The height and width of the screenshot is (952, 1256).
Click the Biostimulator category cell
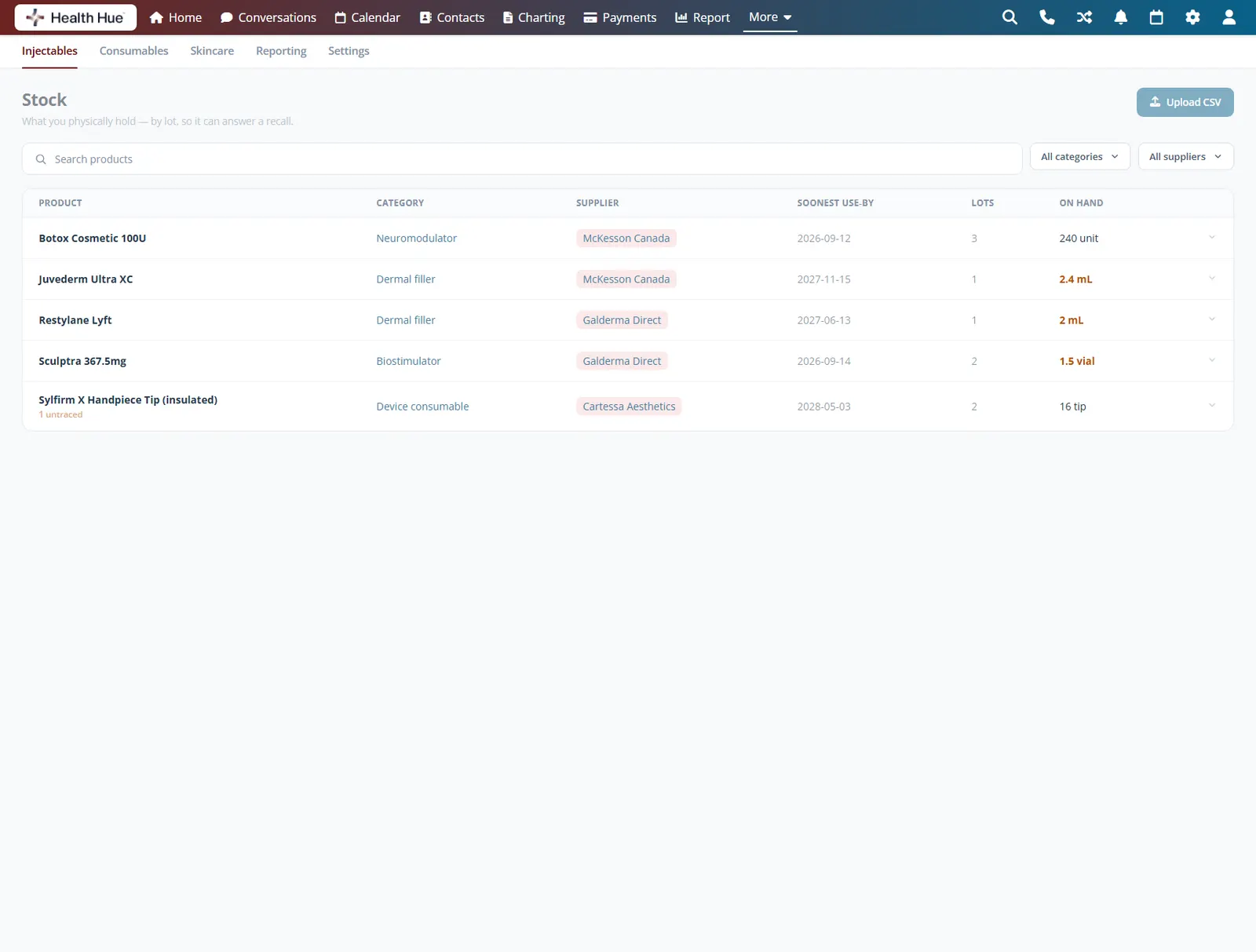click(x=408, y=361)
